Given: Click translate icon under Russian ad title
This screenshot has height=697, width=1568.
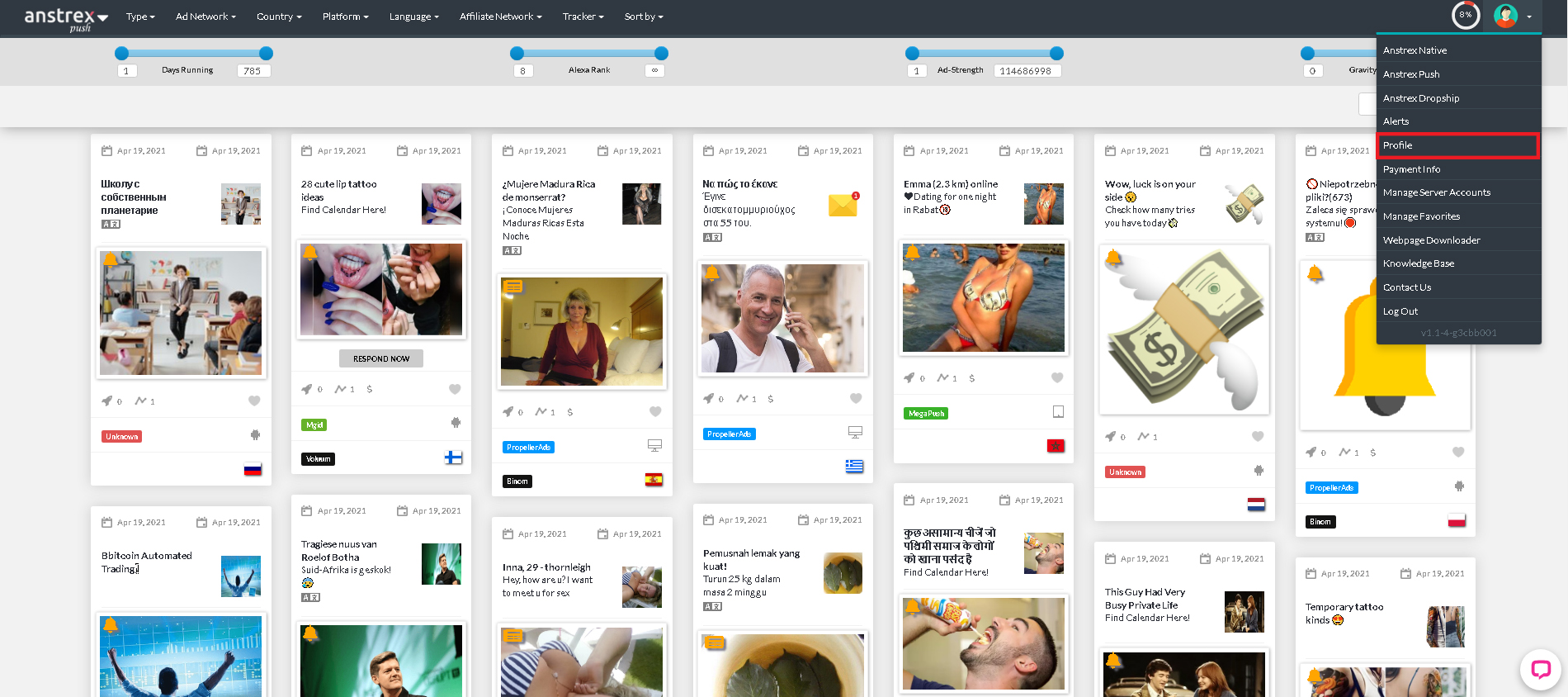Looking at the screenshot, I should (x=111, y=225).
